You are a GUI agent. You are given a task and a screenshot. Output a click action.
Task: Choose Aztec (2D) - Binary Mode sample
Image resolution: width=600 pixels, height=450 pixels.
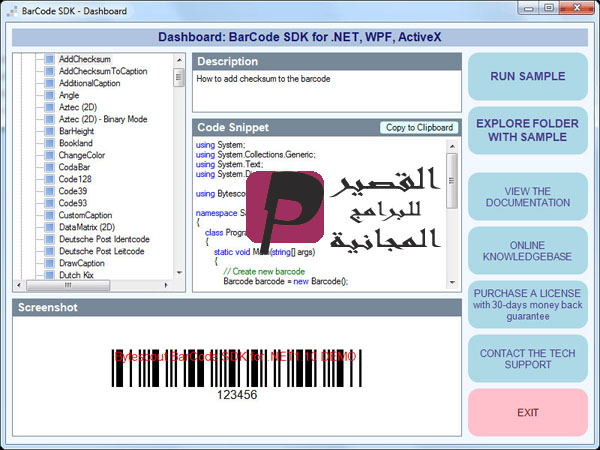coord(103,119)
